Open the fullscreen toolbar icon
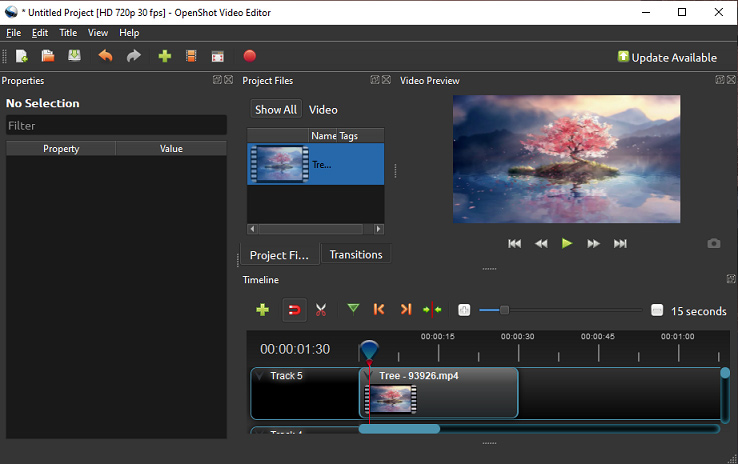 (x=217, y=56)
